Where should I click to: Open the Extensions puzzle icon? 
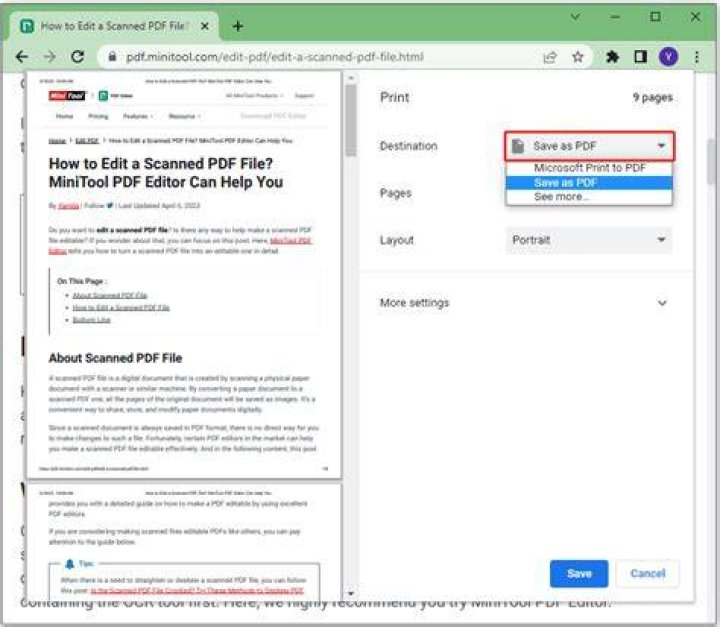(x=612, y=57)
